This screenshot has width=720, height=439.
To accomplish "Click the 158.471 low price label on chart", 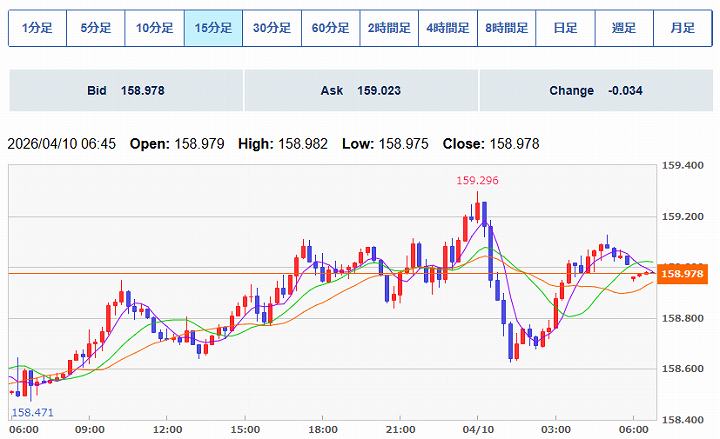I will pos(31,411).
